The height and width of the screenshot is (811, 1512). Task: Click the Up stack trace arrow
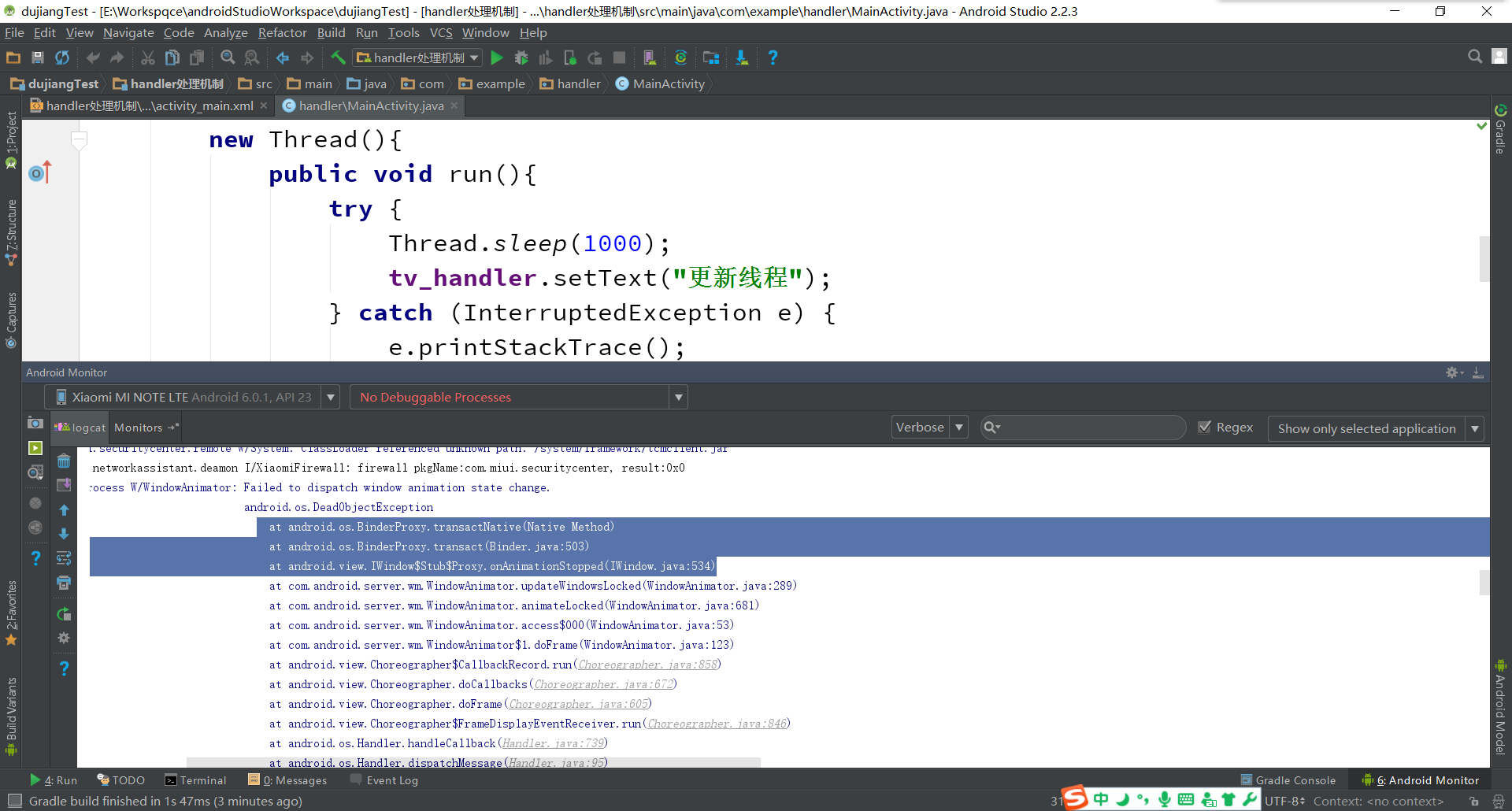[x=64, y=510]
